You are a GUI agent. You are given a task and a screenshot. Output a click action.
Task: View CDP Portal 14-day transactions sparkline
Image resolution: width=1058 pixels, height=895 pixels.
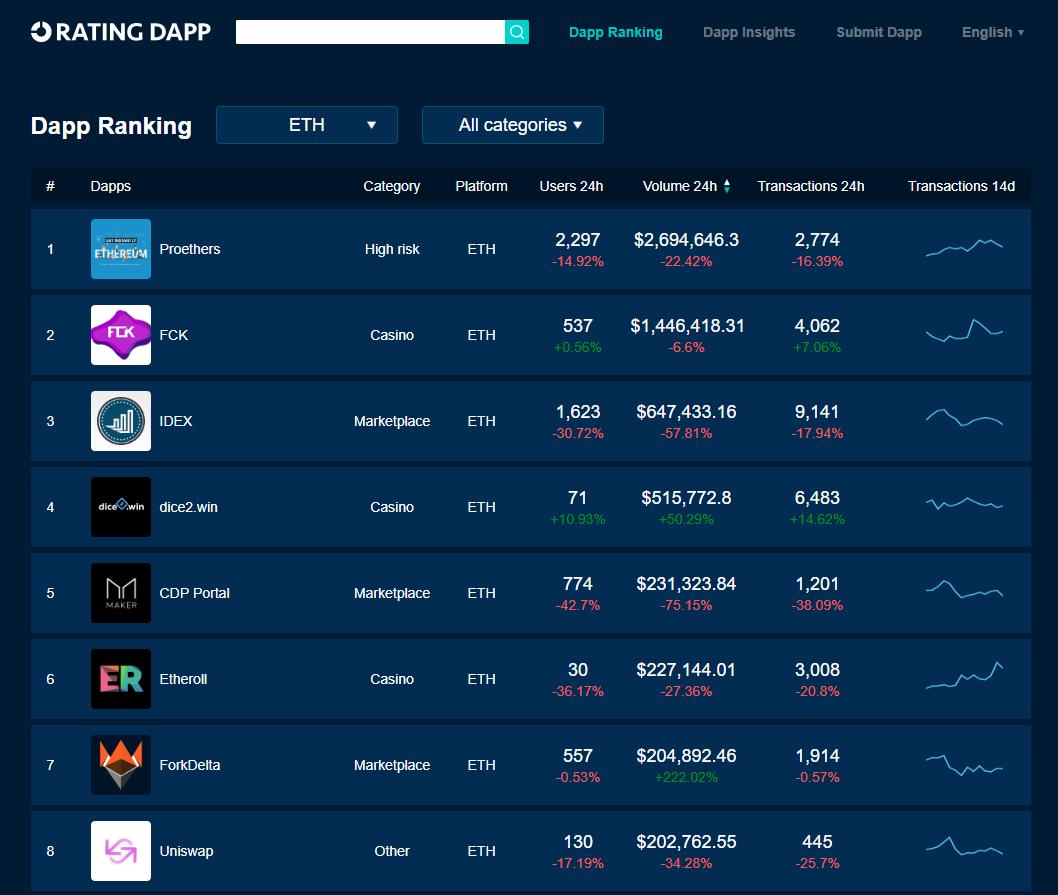tap(964, 589)
